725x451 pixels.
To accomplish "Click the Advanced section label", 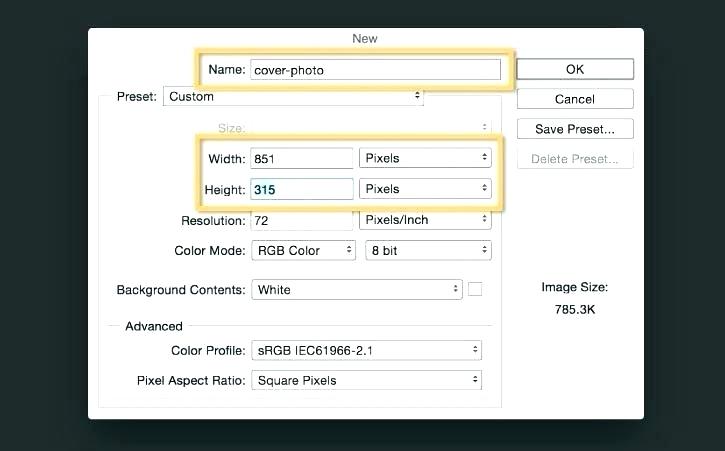I will (x=154, y=326).
